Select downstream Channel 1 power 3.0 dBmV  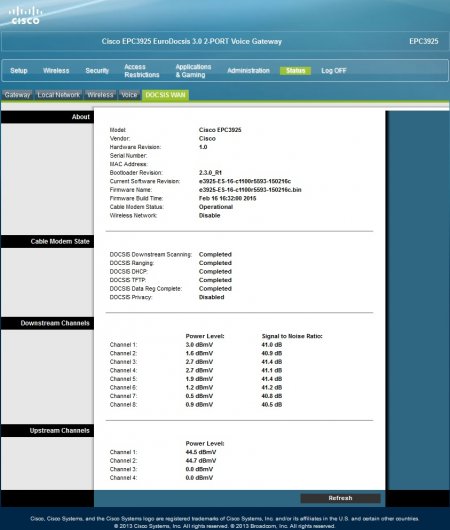(199, 345)
